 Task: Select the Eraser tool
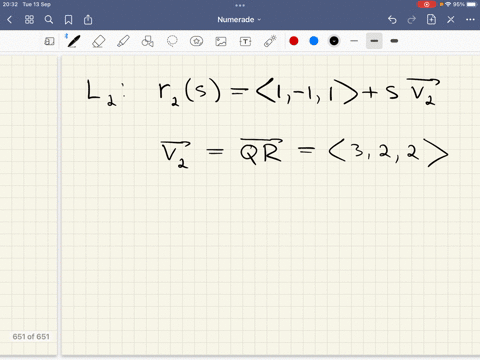(x=98, y=41)
